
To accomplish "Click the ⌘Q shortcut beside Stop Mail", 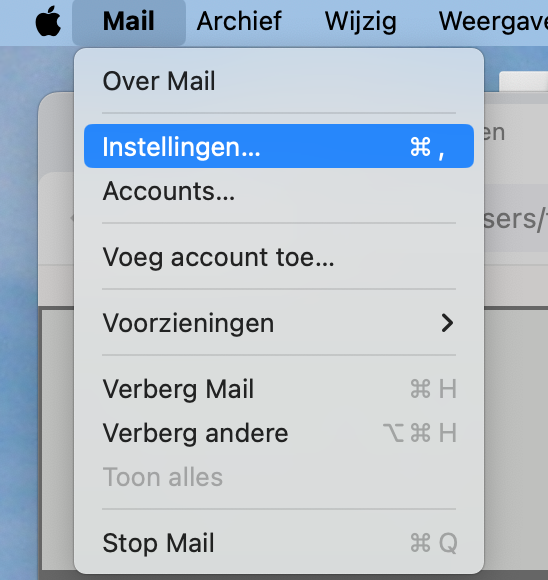I will tap(434, 543).
